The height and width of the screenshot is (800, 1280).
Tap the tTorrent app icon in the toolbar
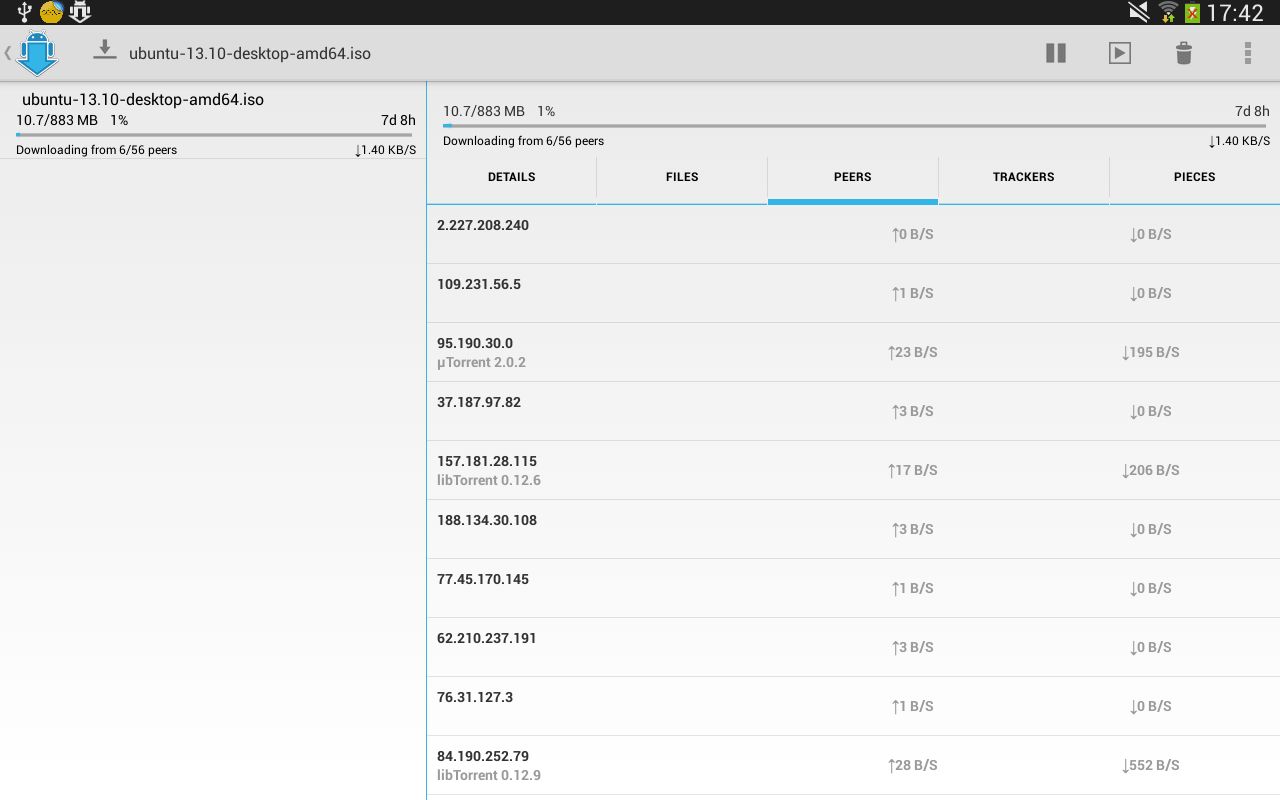coord(37,53)
